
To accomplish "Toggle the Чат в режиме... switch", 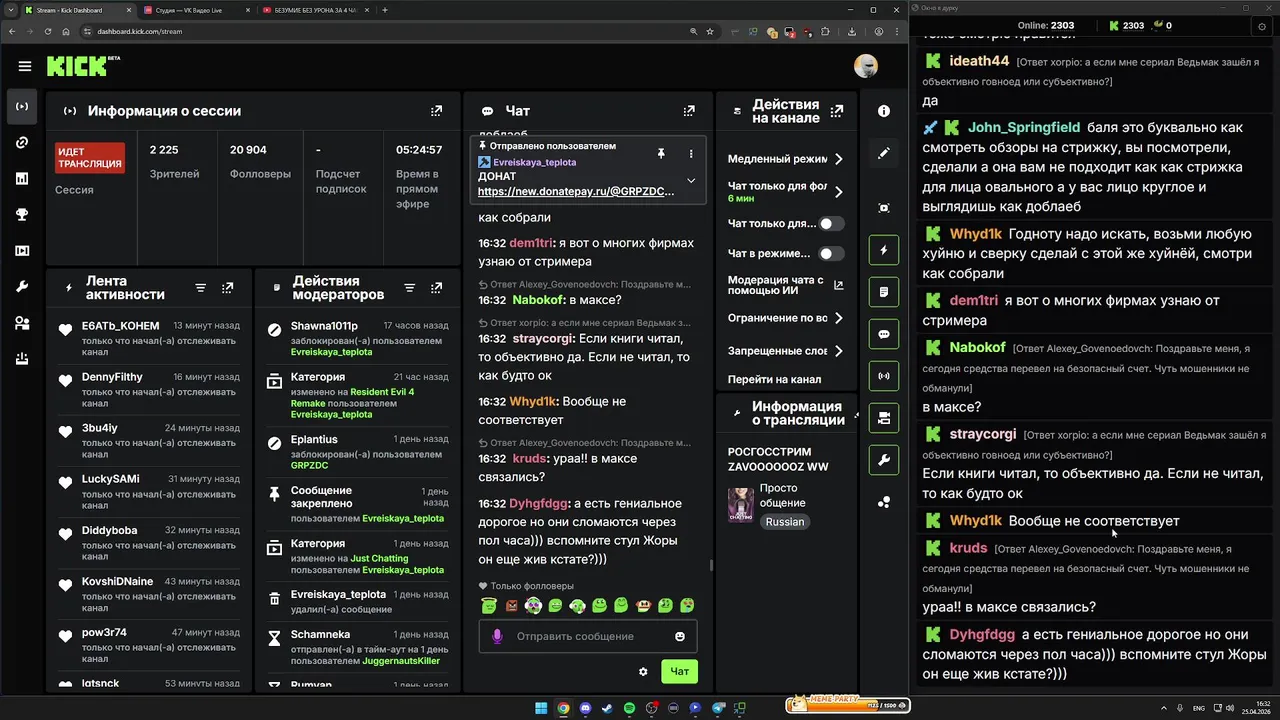I will pos(831,254).
